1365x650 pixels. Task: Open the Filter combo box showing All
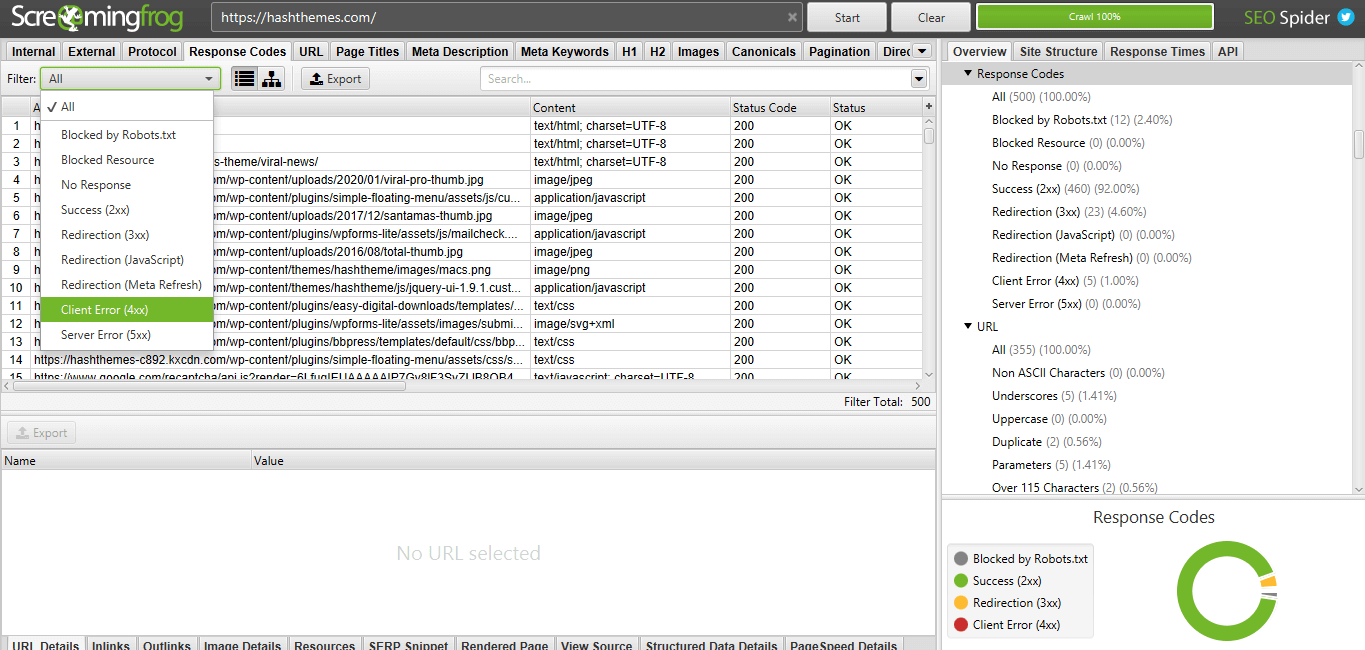[130, 79]
